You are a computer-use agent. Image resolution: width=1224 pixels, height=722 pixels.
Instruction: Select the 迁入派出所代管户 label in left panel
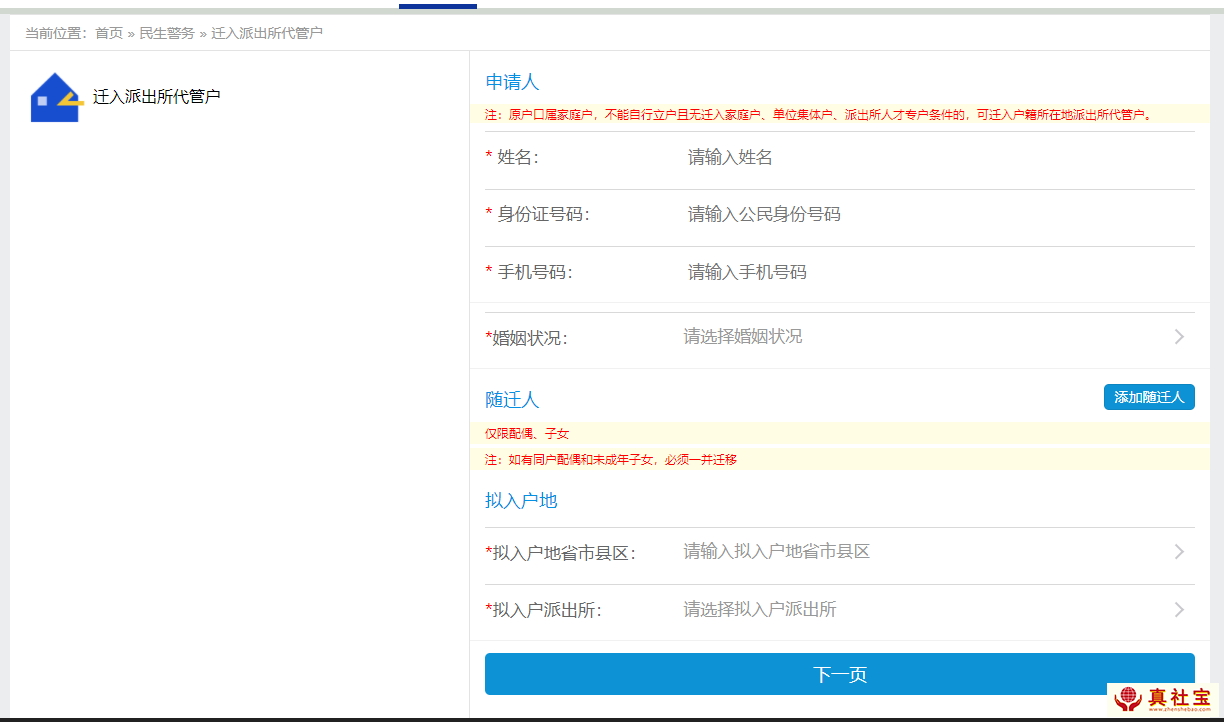[156, 97]
